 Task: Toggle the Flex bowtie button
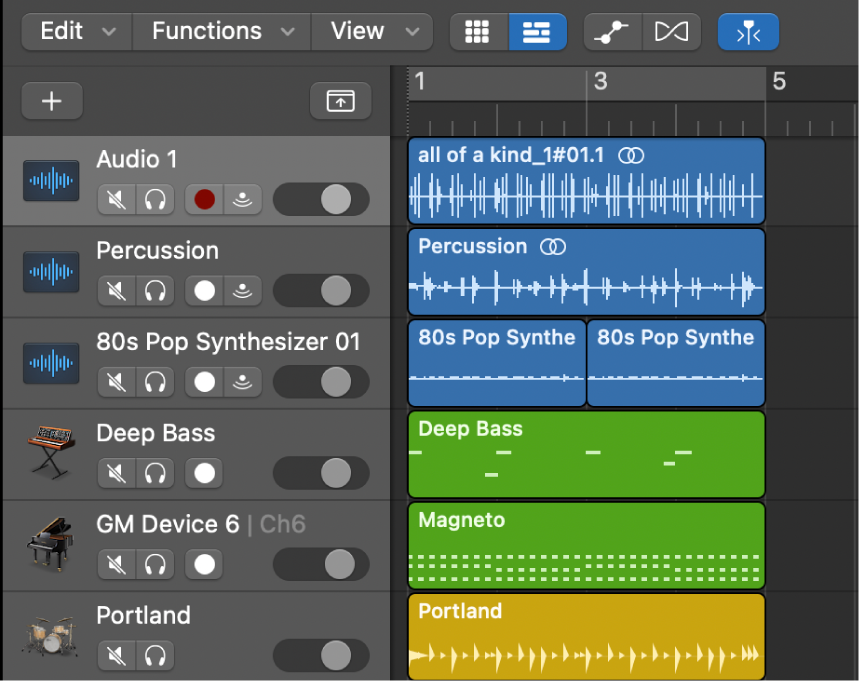[x=669, y=32]
